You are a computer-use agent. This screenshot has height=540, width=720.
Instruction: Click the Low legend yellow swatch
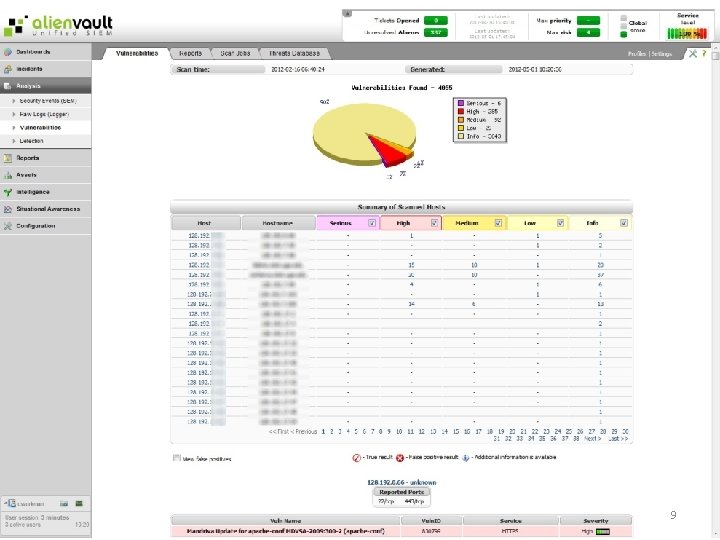coord(461,128)
